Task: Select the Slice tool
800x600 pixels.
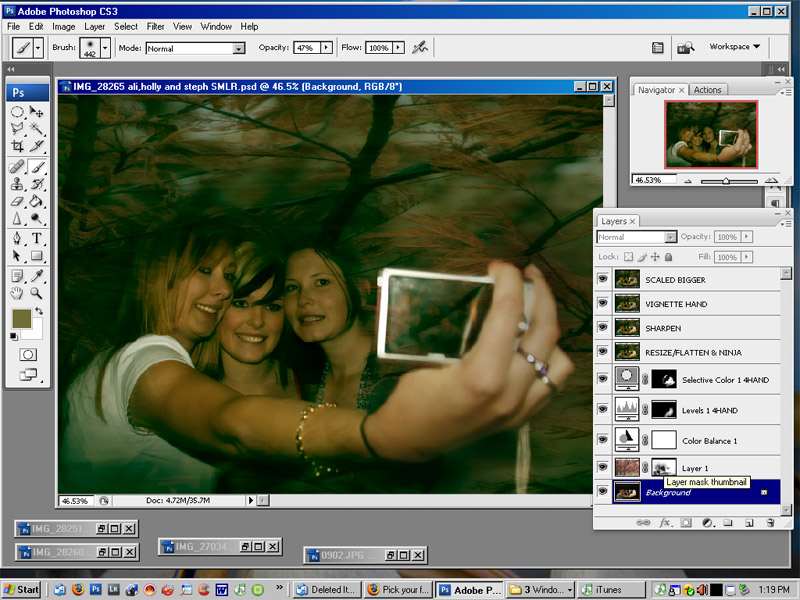Action: [36, 146]
